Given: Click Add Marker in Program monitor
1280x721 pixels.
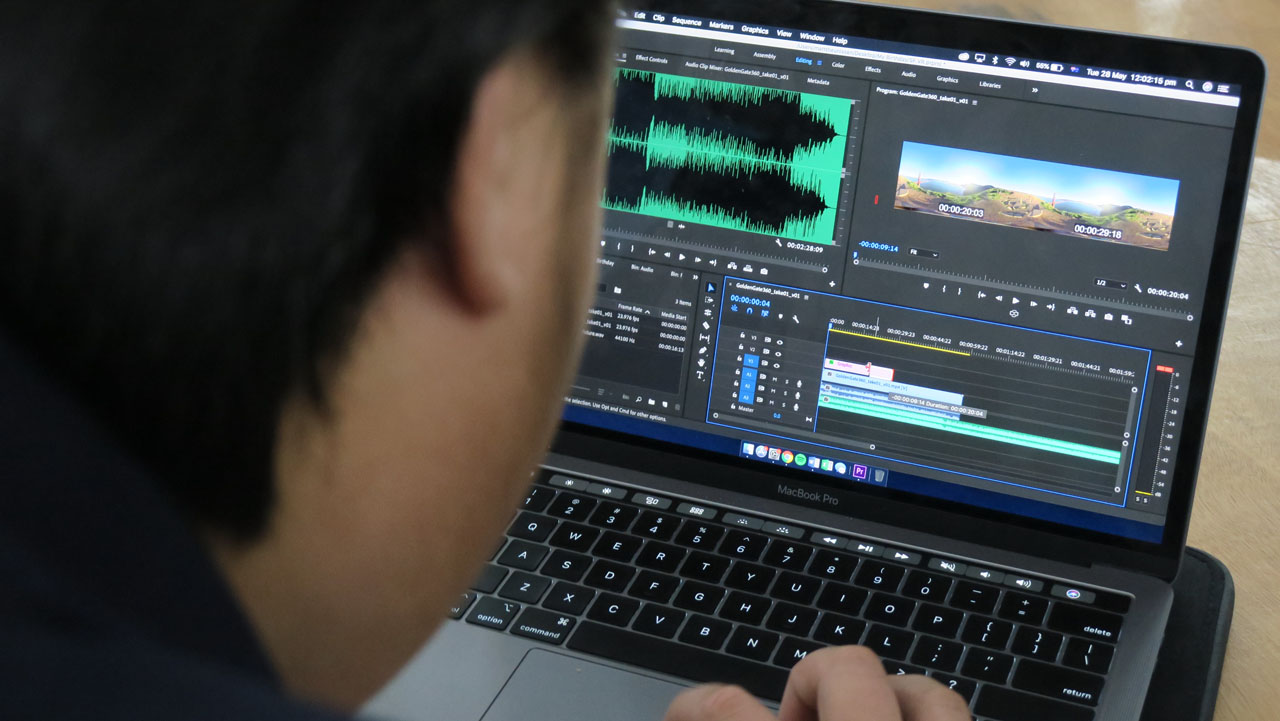Looking at the screenshot, I should tap(926, 286).
